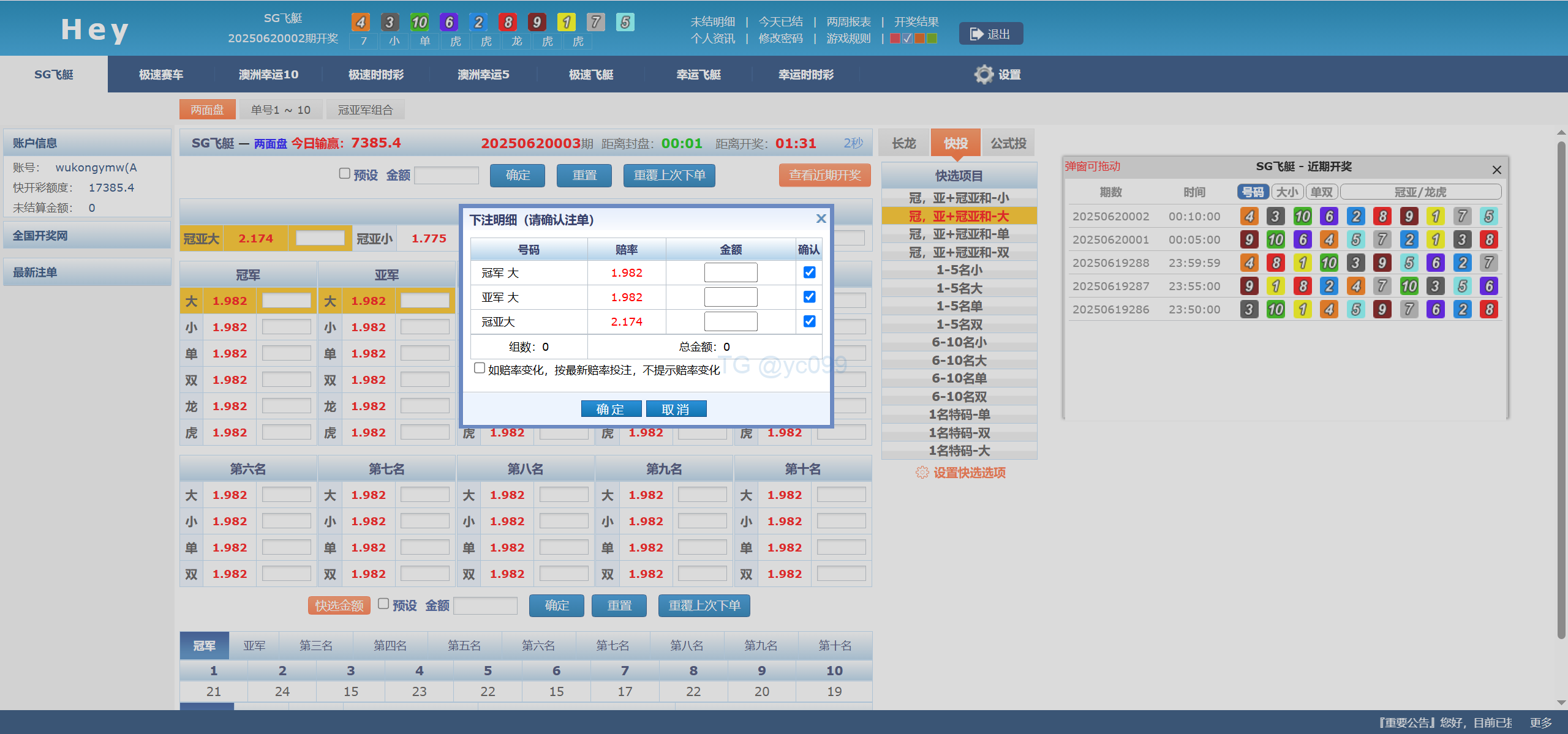This screenshot has height=734, width=1568.
Task: Expand the 最新注单 sidebar panel
Action: point(87,272)
